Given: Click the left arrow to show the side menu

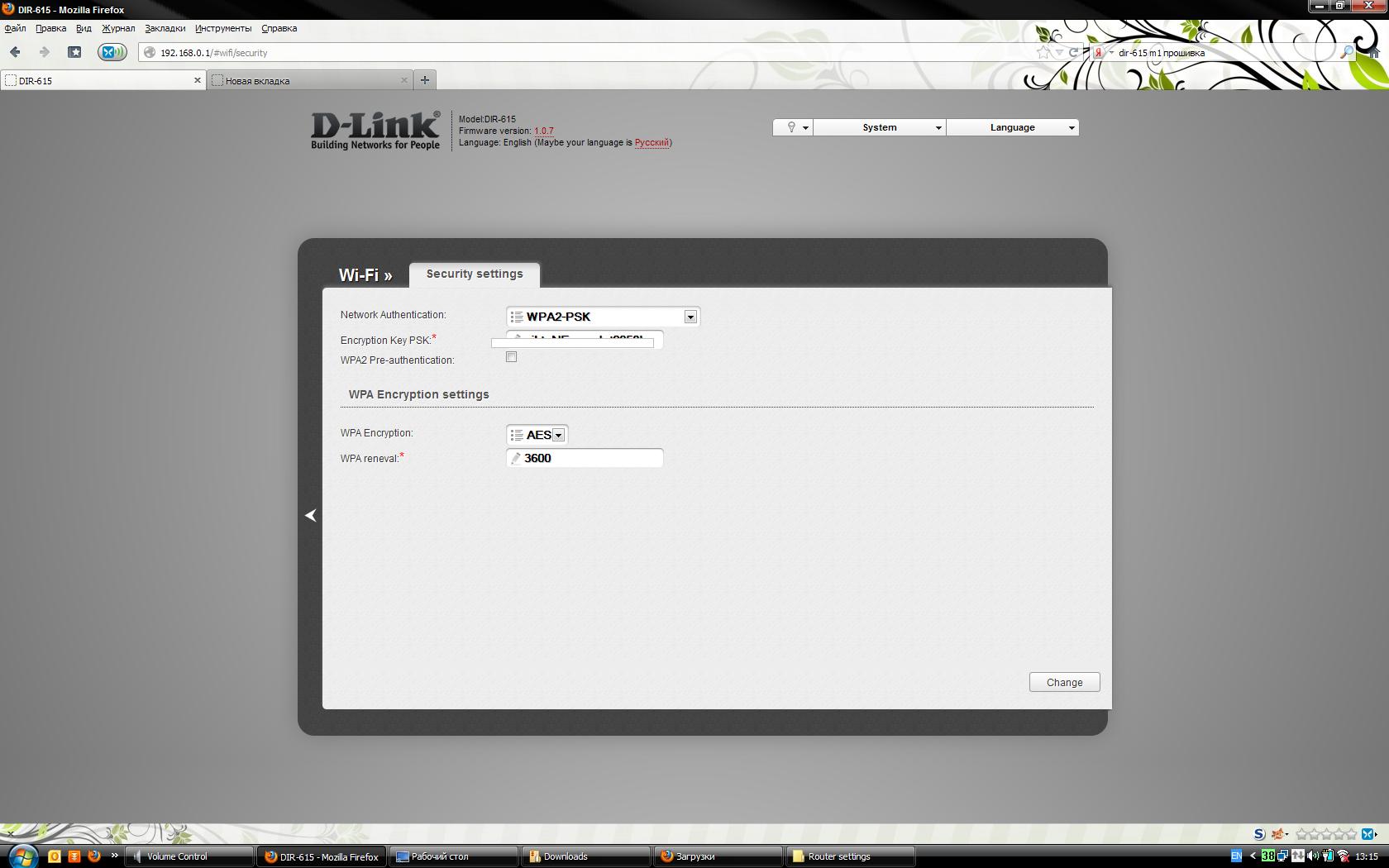Looking at the screenshot, I should 311,515.
